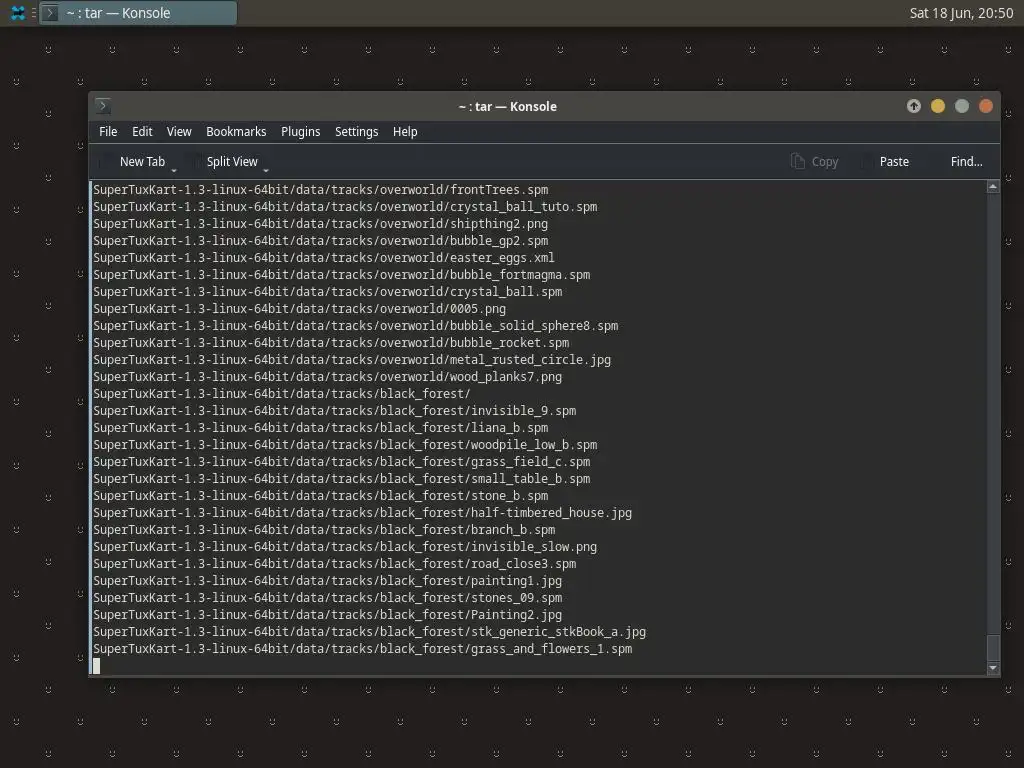Image resolution: width=1024 pixels, height=768 pixels.
Task: Click the Copy toolbar button
Action: point(814,162)
